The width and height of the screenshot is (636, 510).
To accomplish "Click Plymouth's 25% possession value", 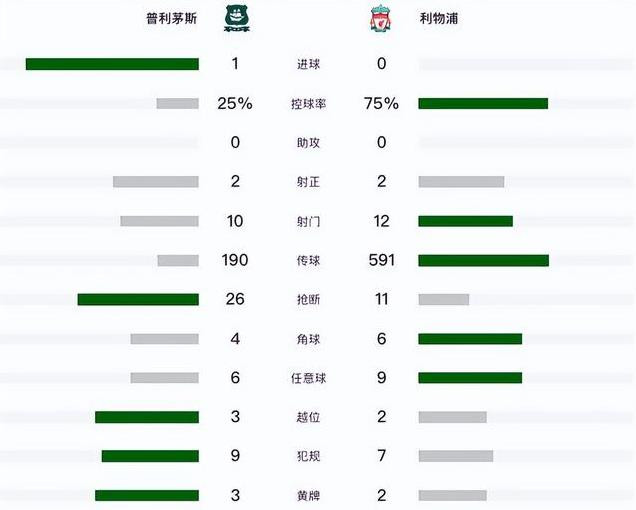I will tap(235, 103).
